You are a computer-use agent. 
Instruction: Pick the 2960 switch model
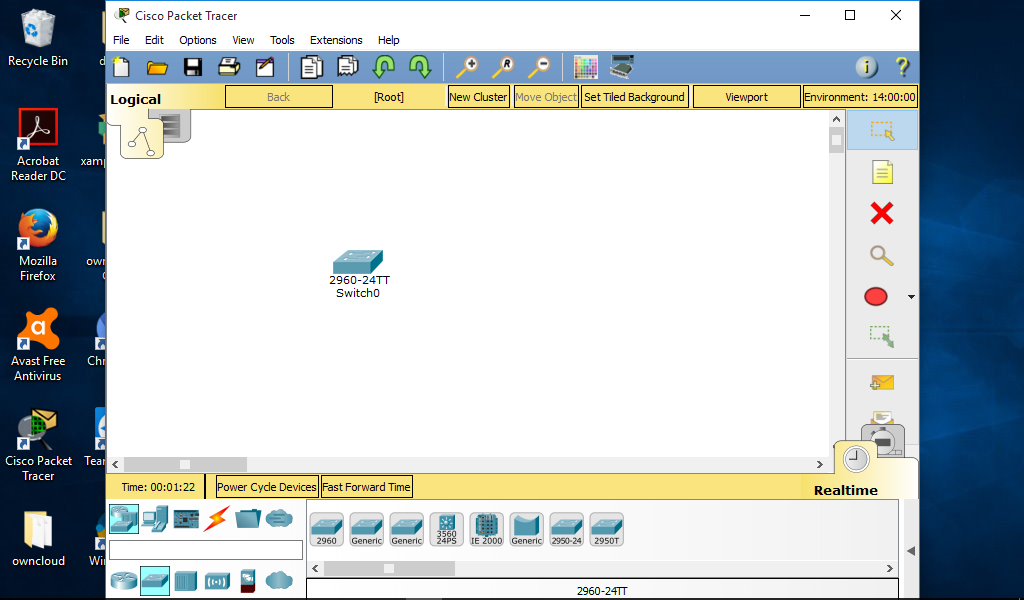327,529
